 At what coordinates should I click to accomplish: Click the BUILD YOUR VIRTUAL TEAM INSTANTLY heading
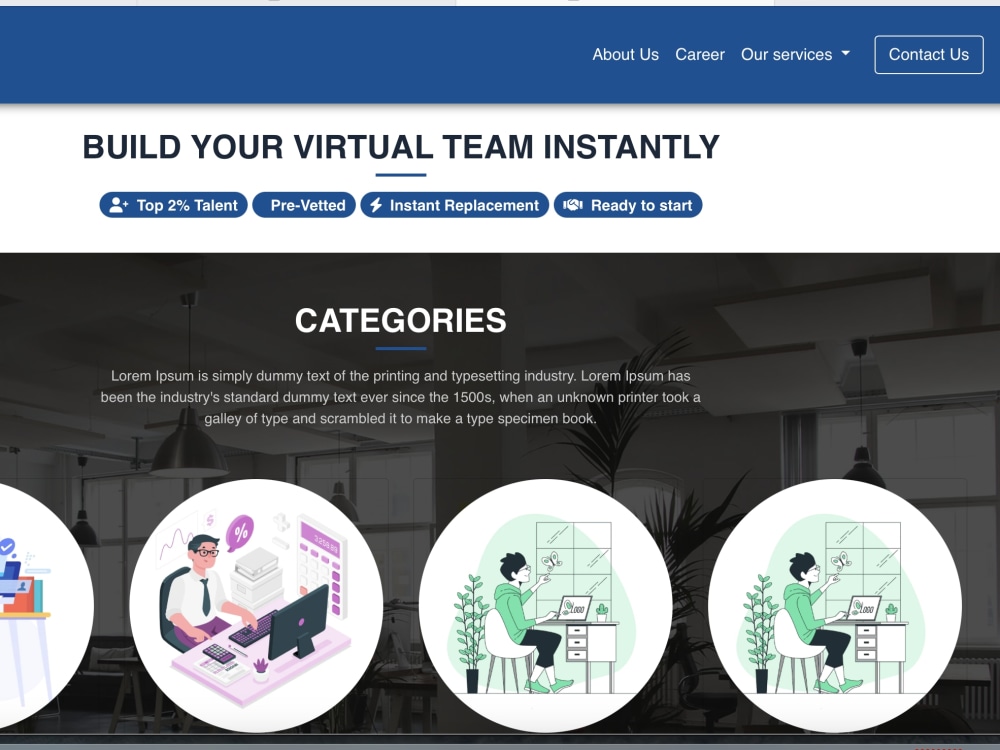(x=401, y=147)
